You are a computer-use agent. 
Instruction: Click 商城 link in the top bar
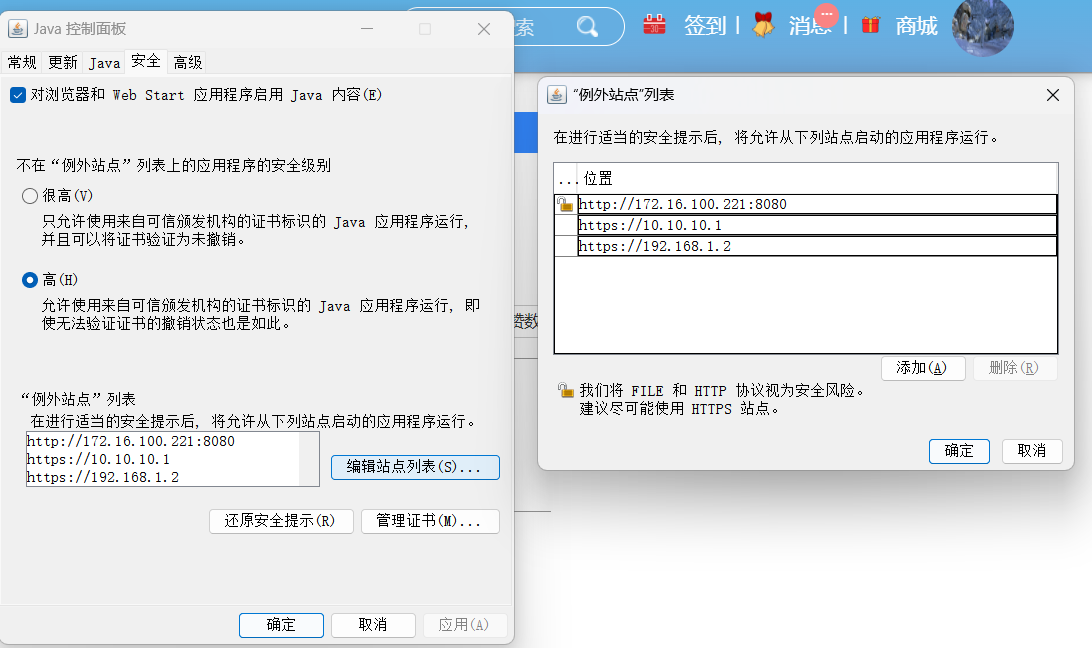click(916, 26)
